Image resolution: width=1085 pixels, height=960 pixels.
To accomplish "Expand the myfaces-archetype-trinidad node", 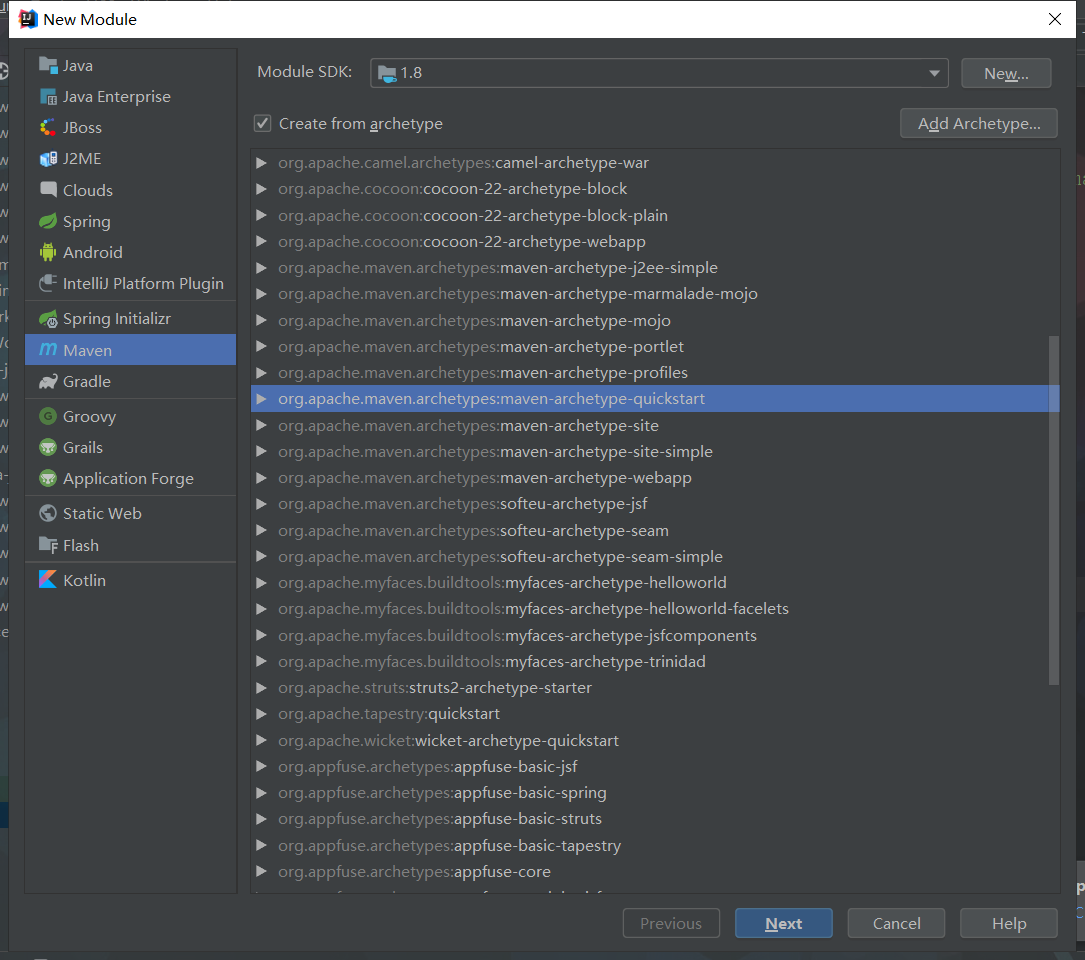I will (x=262, y=661).
